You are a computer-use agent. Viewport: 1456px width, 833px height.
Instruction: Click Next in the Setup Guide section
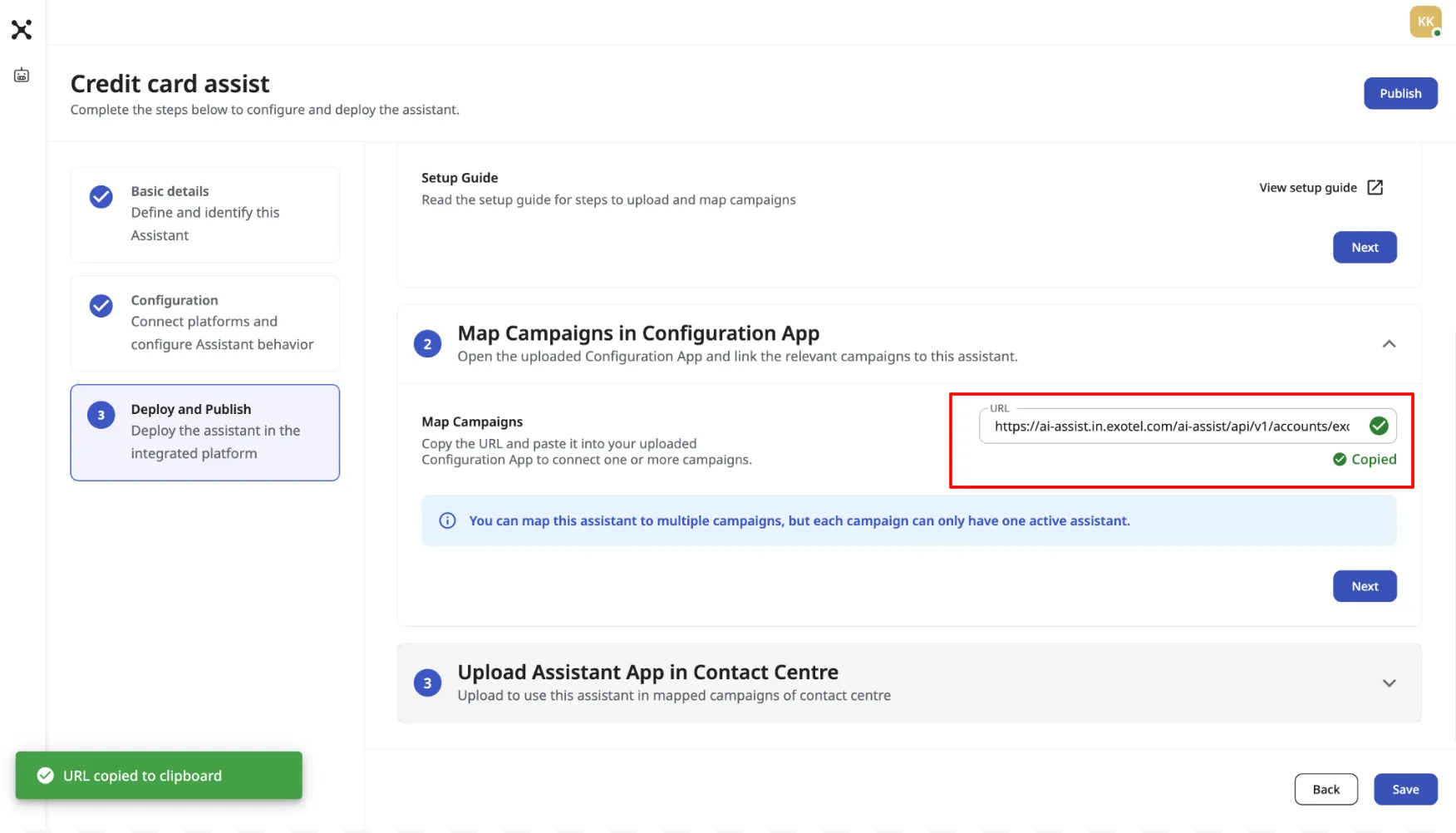pyautogui.click(x=1365, y=247)
